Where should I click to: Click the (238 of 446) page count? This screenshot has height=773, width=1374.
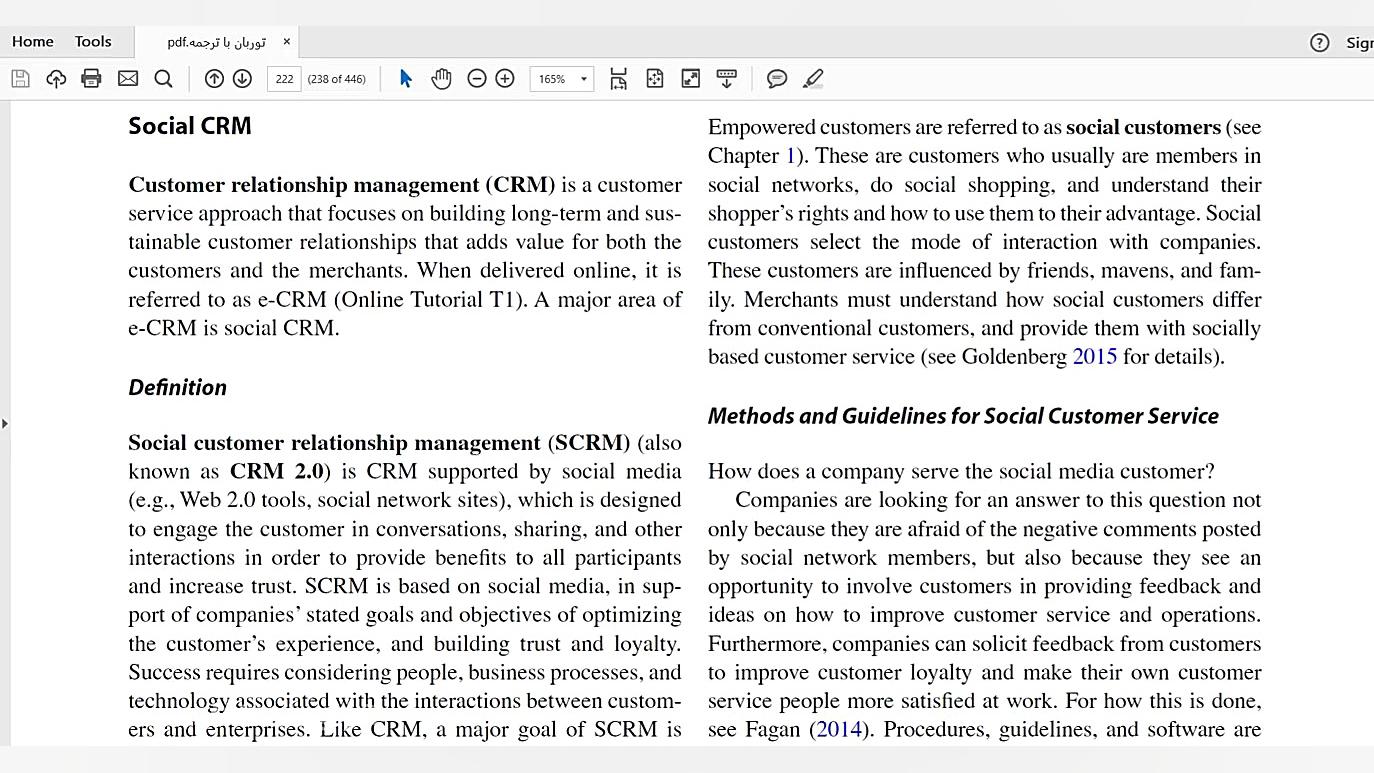pyautogui.click(x=336, y=78)
